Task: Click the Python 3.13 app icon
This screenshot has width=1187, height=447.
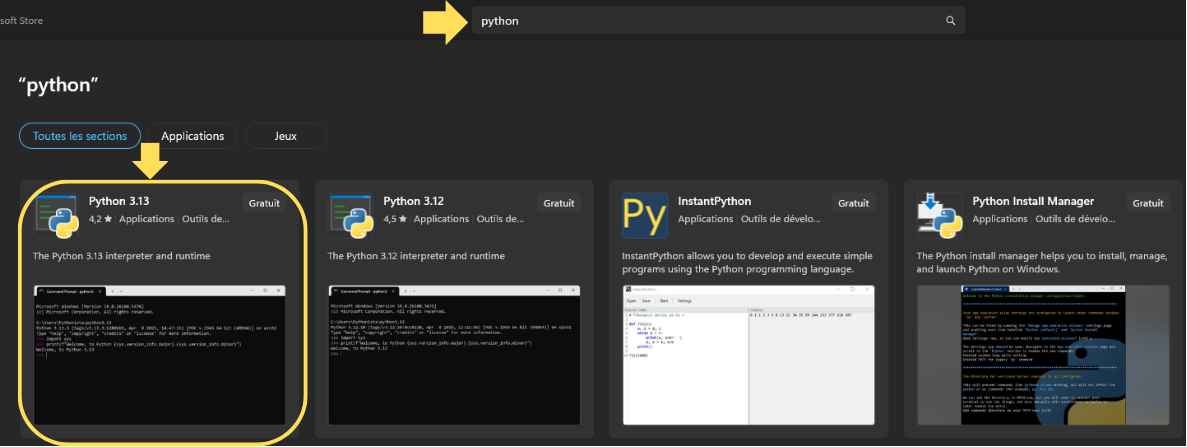Action: (x=56, y=215)
